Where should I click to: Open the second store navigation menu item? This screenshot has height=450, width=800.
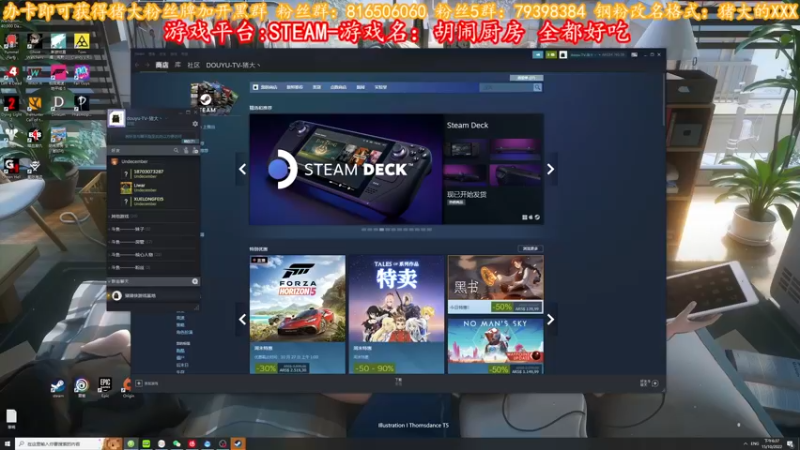point(294,87)
